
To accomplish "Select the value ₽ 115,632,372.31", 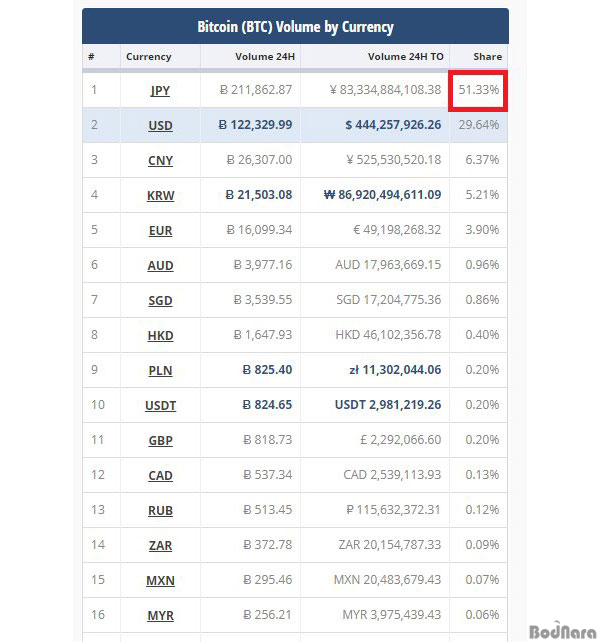I will tap(394, 510).
